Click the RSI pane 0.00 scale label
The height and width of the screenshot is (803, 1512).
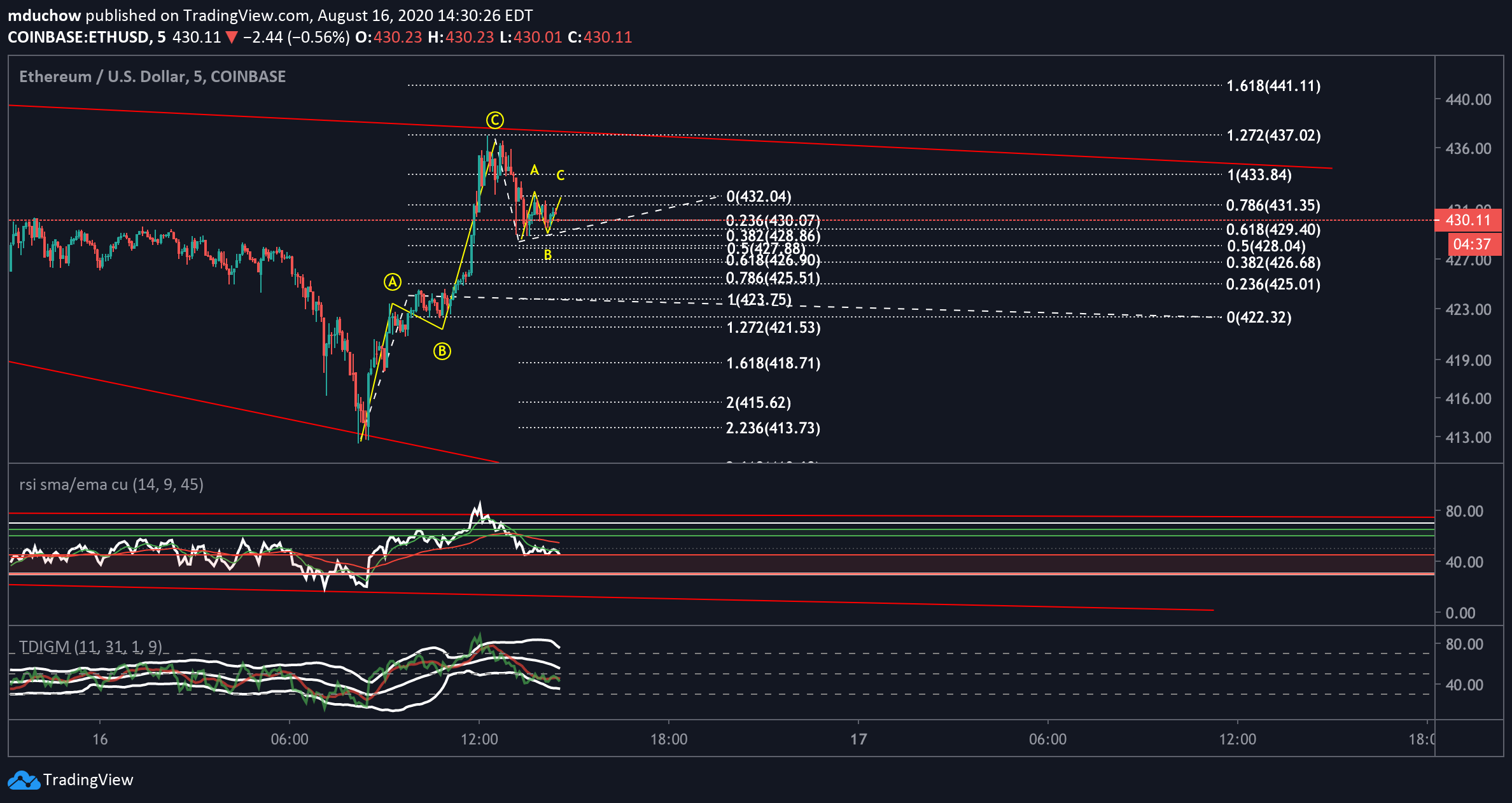click(1460, 613)
